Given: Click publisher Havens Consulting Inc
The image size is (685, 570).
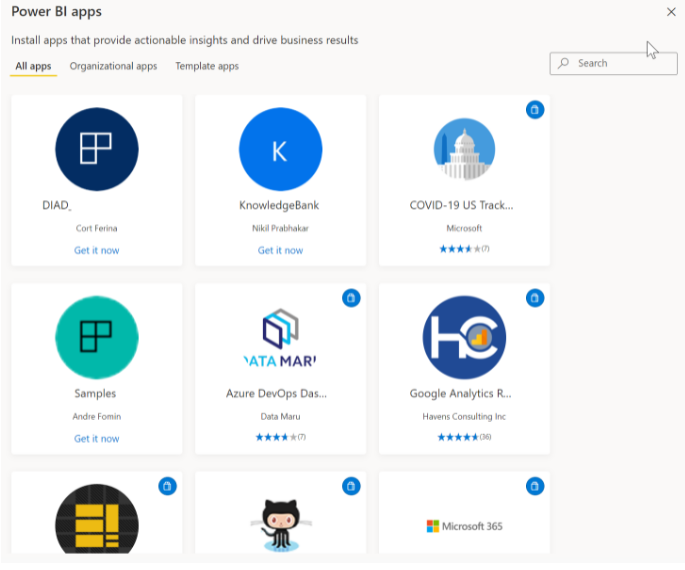Looking at the screenshot, I should tap(464, 416).
